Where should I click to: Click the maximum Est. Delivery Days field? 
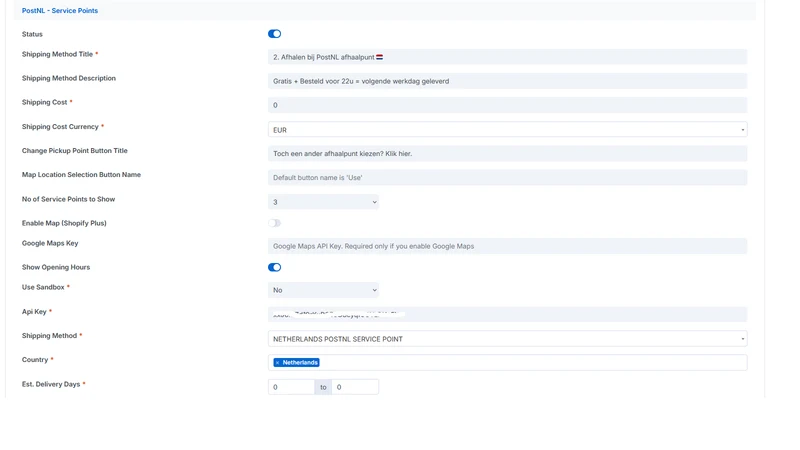[355, 387]
